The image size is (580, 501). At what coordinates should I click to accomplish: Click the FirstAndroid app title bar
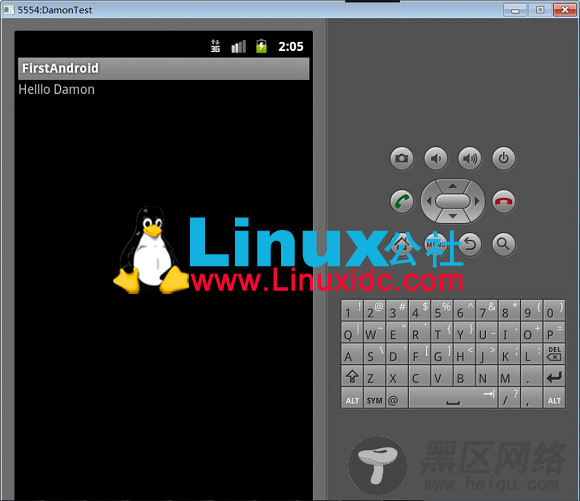click(163, 68)
